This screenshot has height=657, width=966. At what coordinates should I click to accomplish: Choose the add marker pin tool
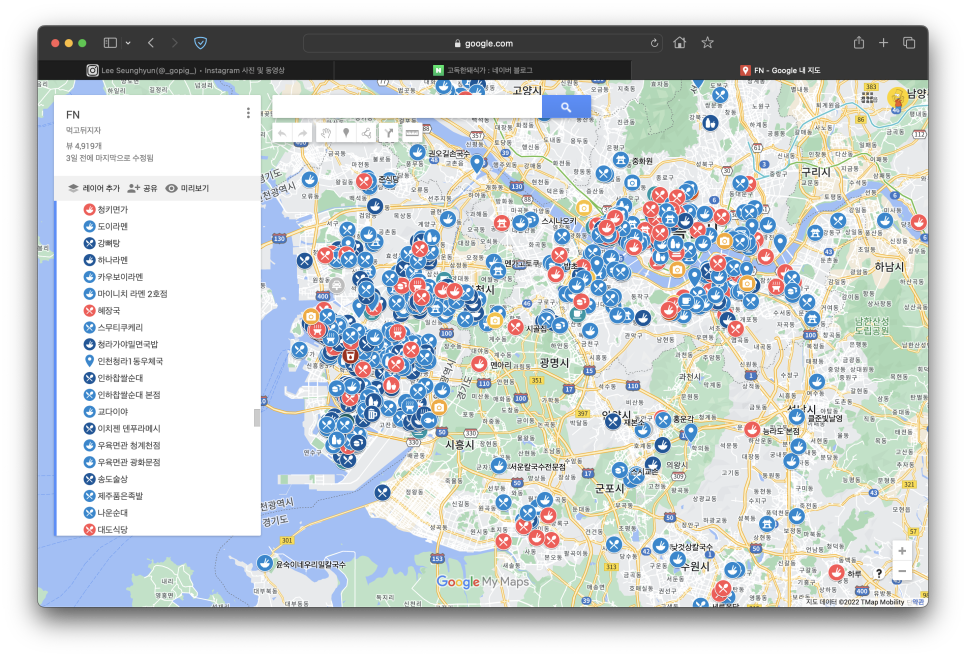click(346, 133)
